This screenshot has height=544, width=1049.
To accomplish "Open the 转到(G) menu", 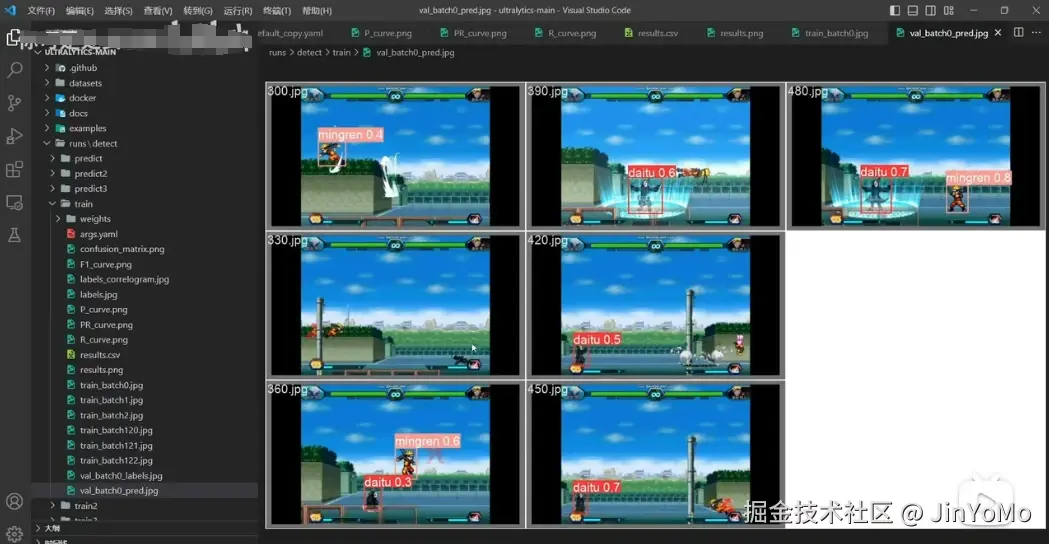I will pyautogui.click(x=198, y=11).
